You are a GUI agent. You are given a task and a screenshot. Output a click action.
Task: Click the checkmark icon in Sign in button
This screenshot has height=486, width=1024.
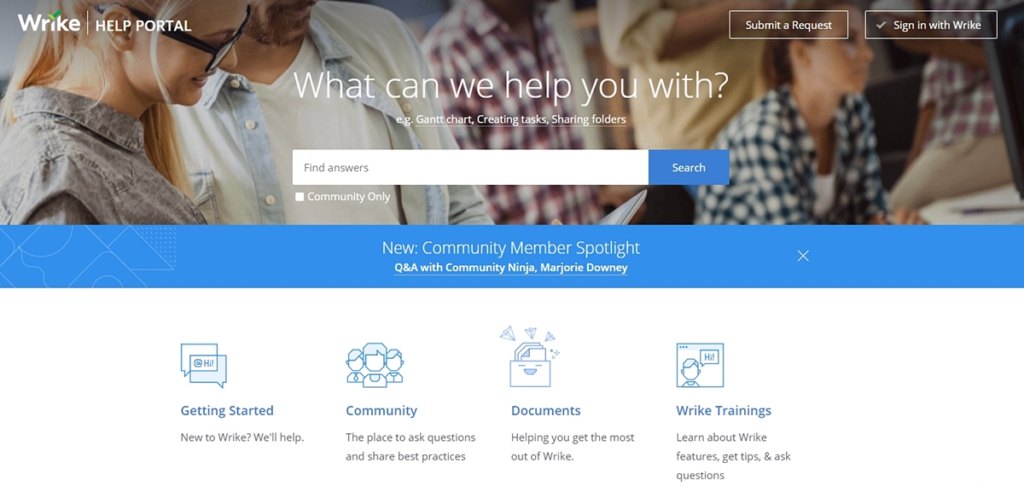point(881,25)
